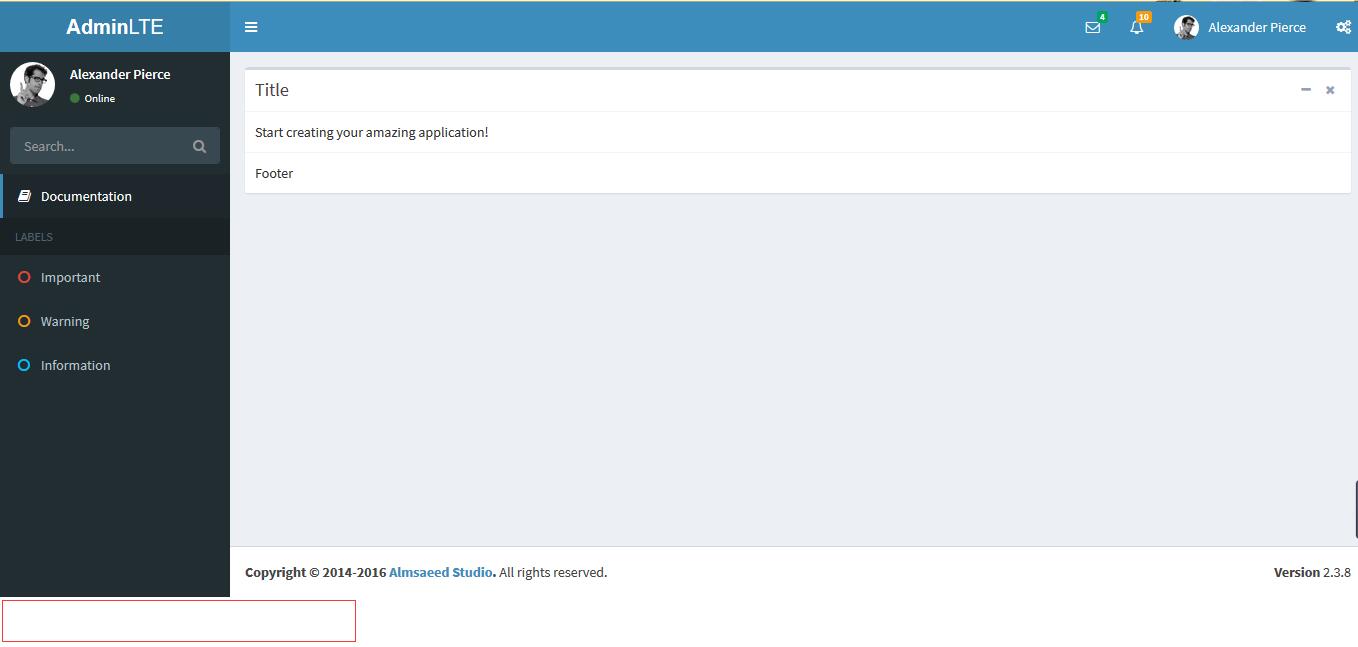Image resolution: width=1358 pixels, height=647 pixels.
Task: Click Alexander Pierce name in the sidebar
Action: pyautogui.click(x=120, y=74)
